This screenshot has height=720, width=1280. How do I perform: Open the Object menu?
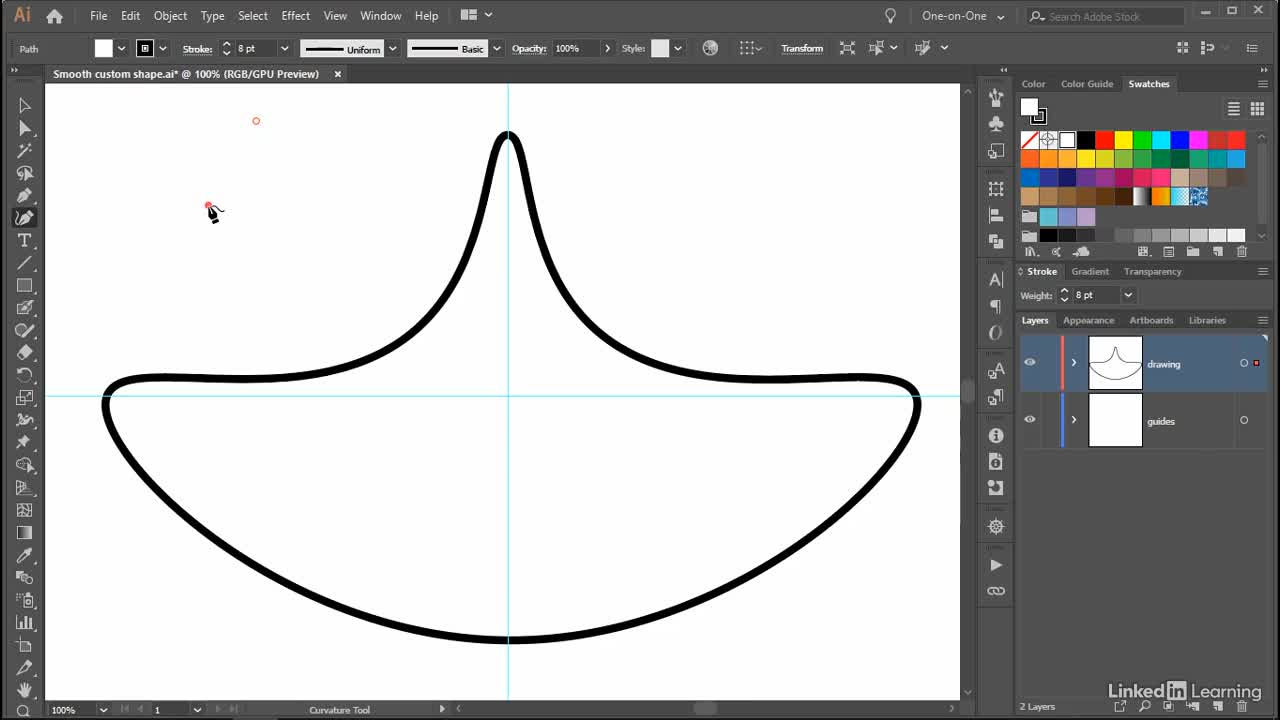(x=170, y=16)
